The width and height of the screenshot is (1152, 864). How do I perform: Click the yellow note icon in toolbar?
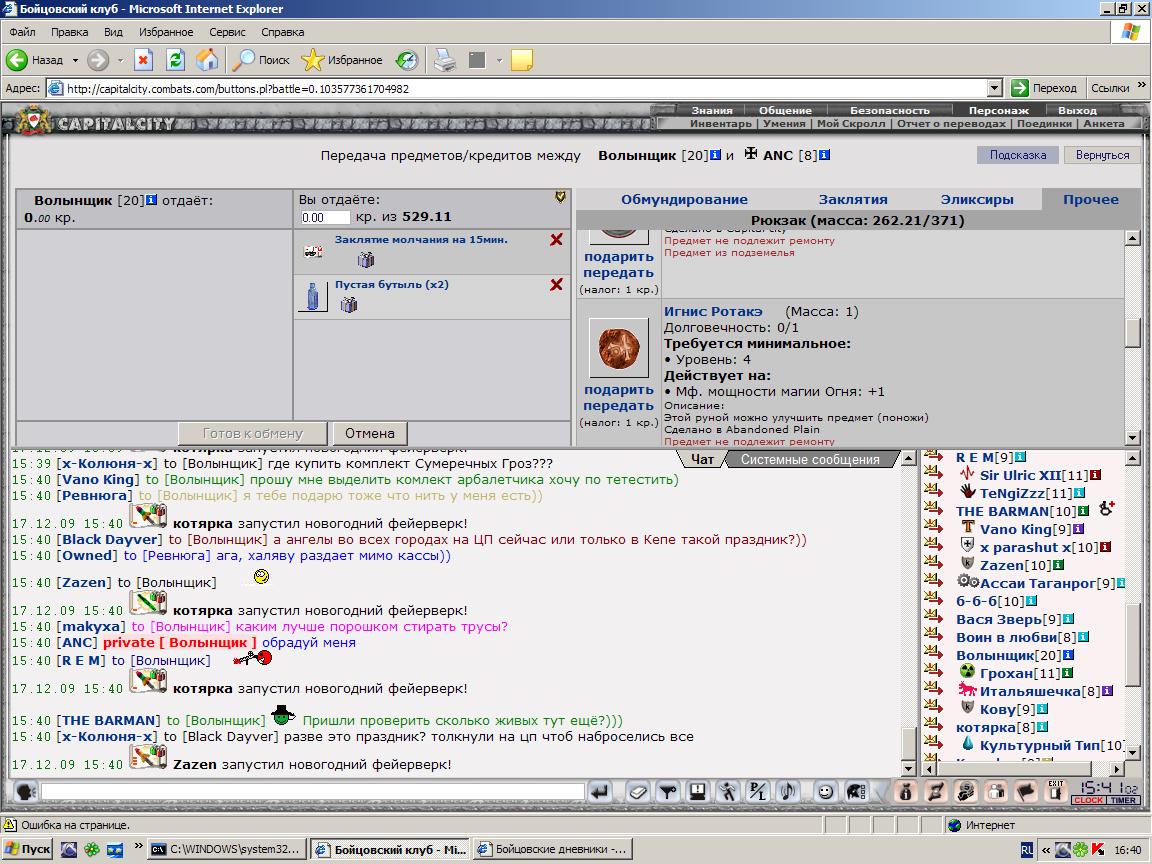[522, 60]
